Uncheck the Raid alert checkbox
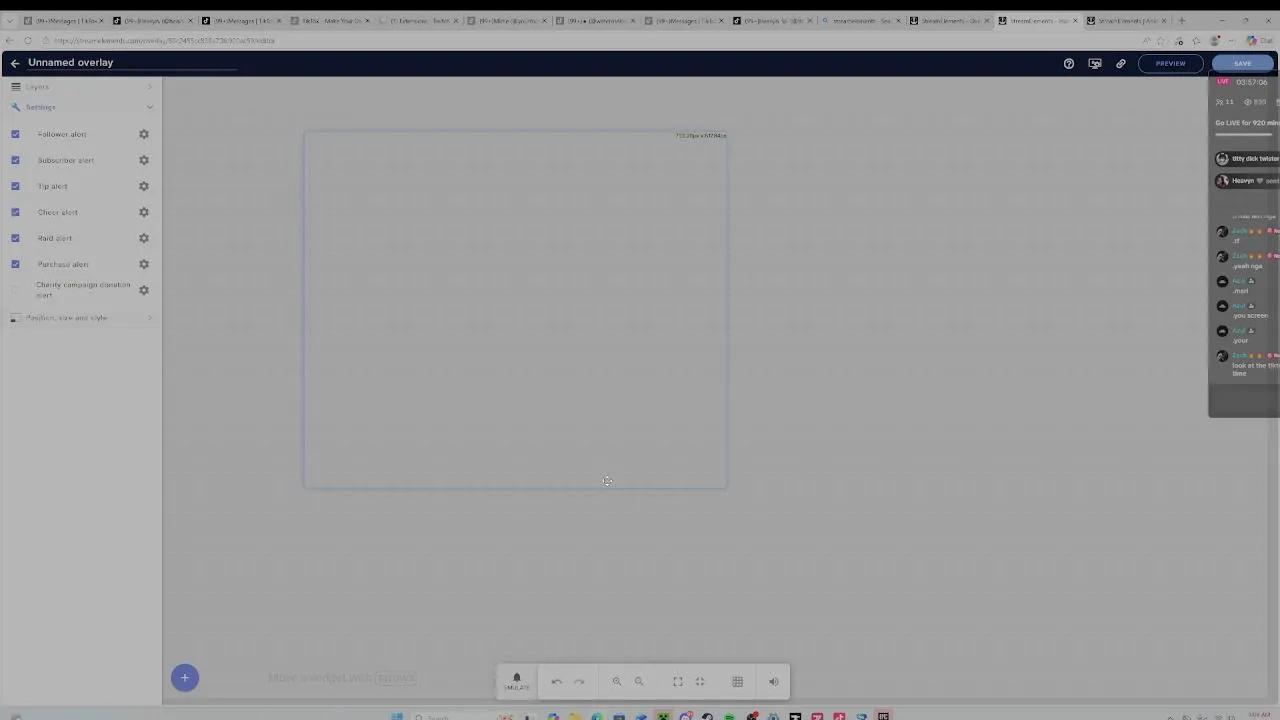Image resolution: width=1280 pixels, height=720 pixels. pos(15,238)
